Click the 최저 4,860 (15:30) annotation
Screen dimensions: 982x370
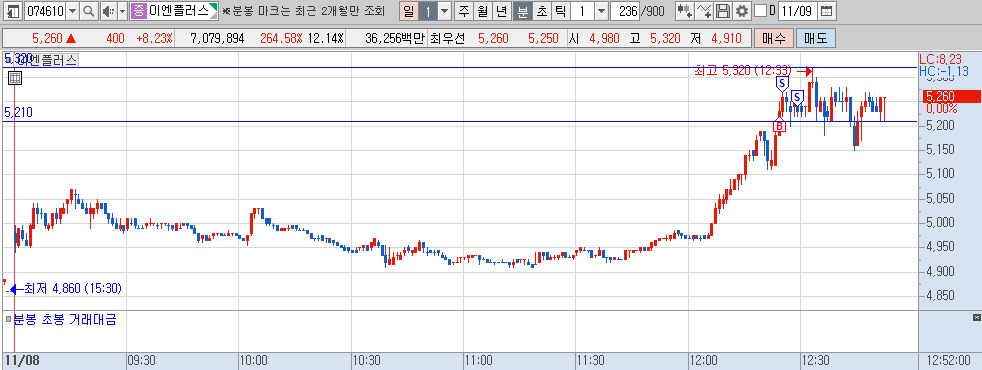(73, 289)
